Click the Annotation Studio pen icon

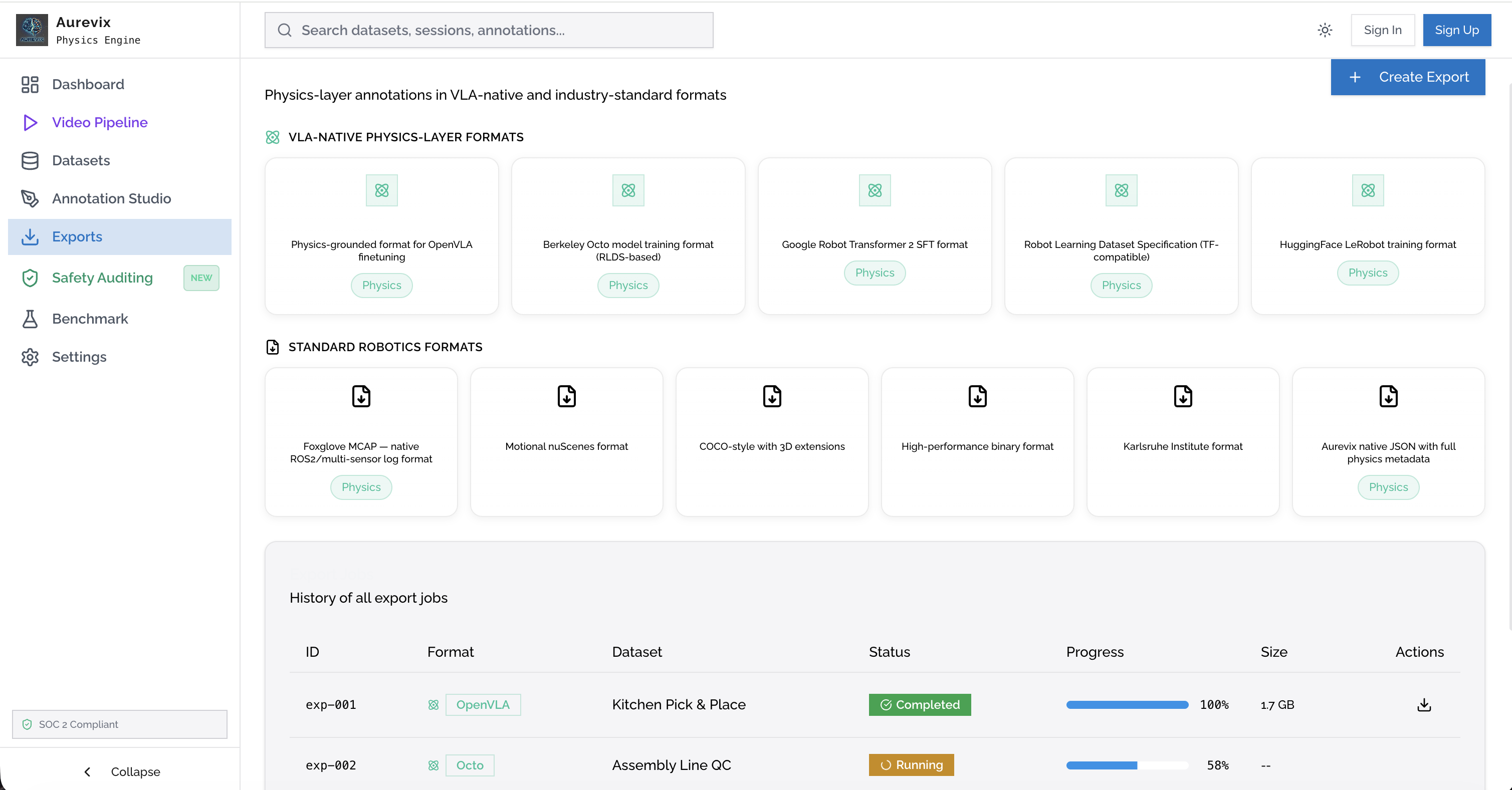click(x=30, y=198)
